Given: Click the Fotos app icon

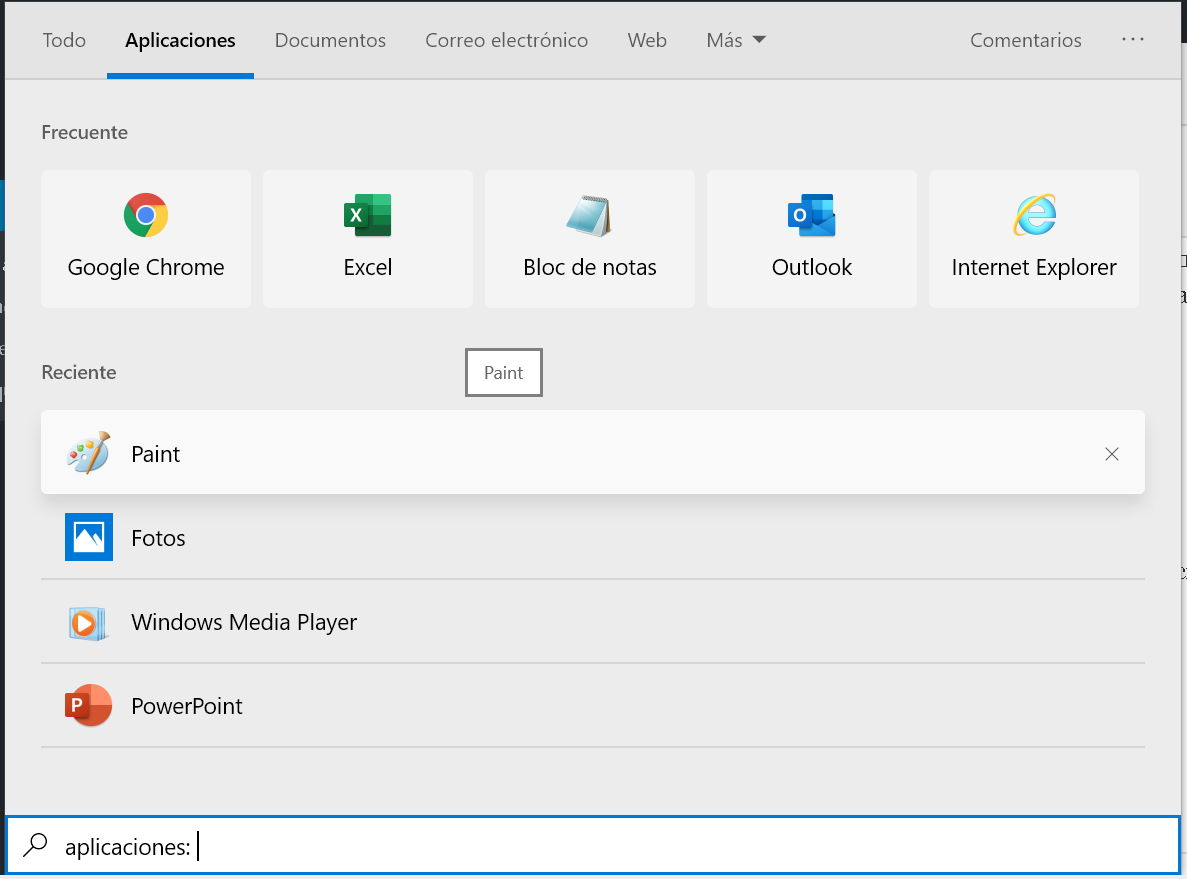Looking at the screenshot, I should pyautogui.click(x=89, y=537).
